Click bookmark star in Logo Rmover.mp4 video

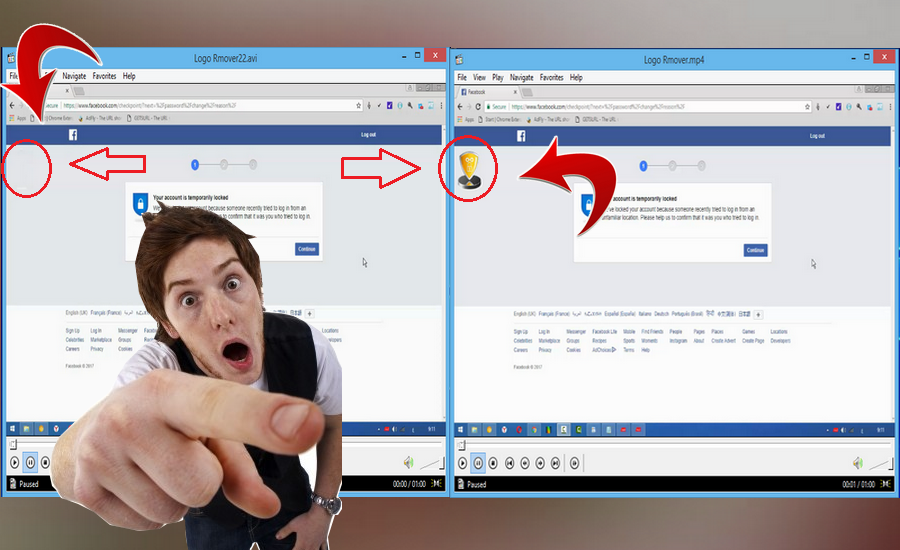(807, 107)
